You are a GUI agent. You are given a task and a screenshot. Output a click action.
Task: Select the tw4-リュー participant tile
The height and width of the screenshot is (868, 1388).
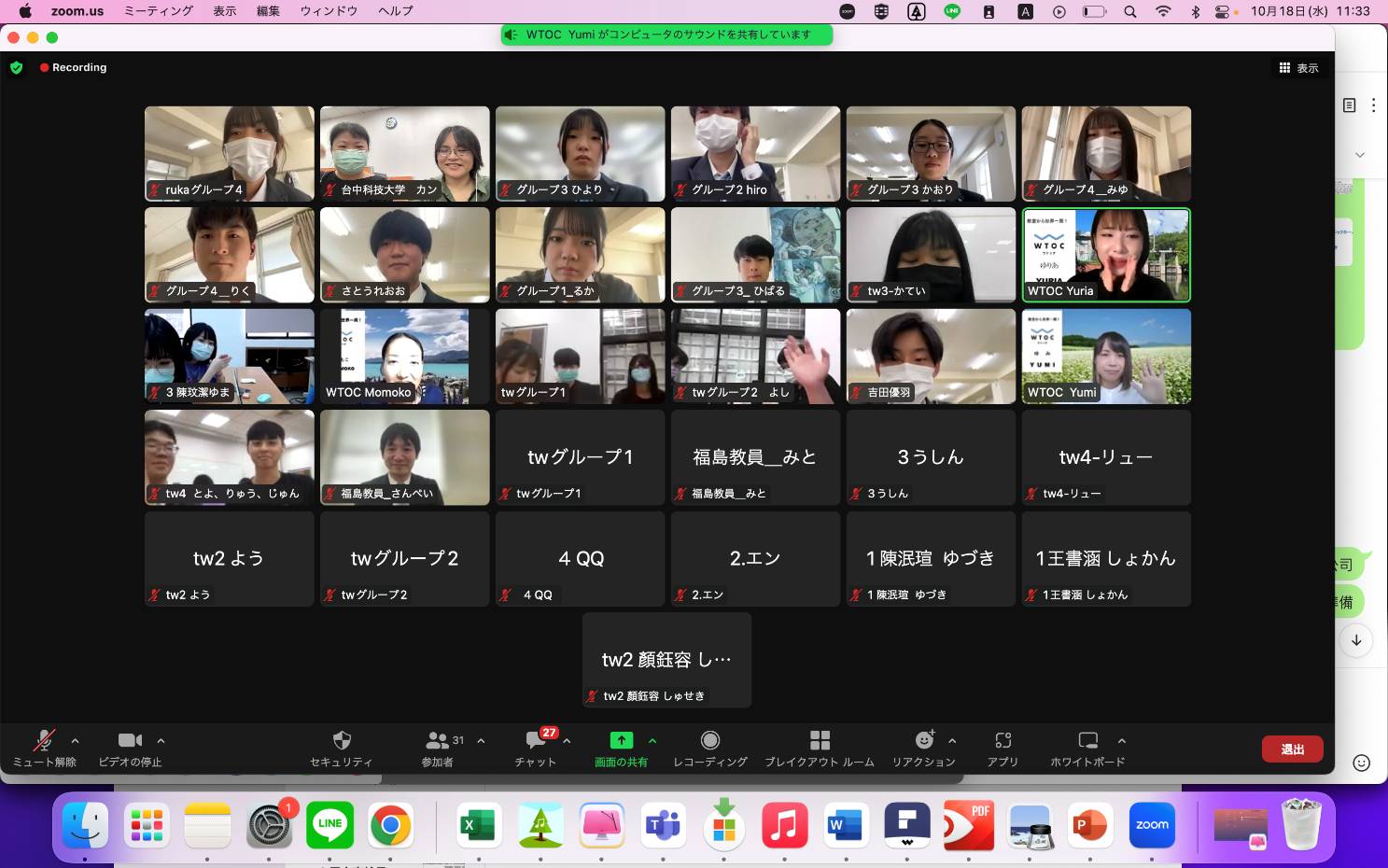[1106, 457]
